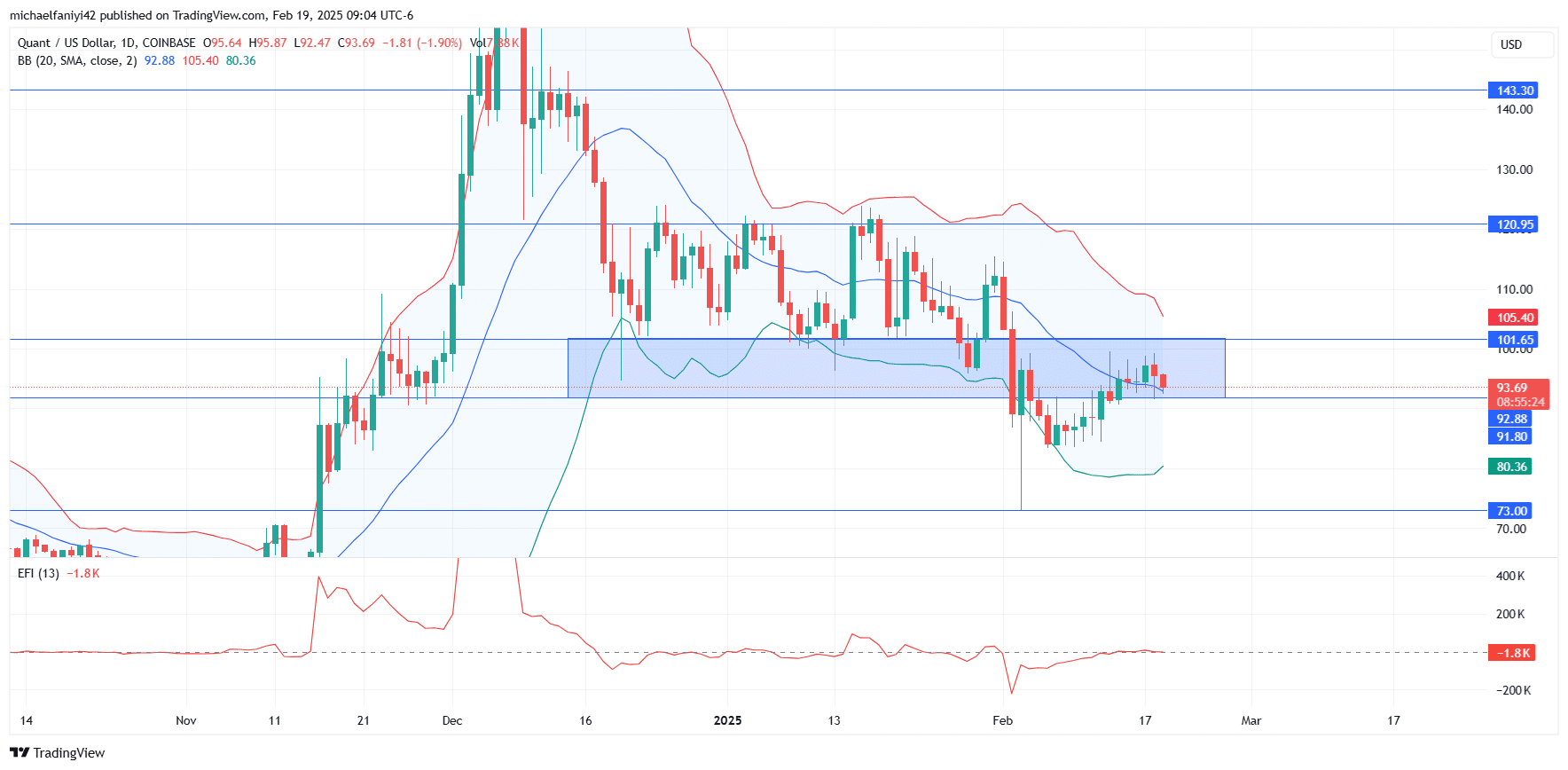Select the 91.80 price level label
This screenshot has height=770, width=1568.
[x=1510, y=436]
